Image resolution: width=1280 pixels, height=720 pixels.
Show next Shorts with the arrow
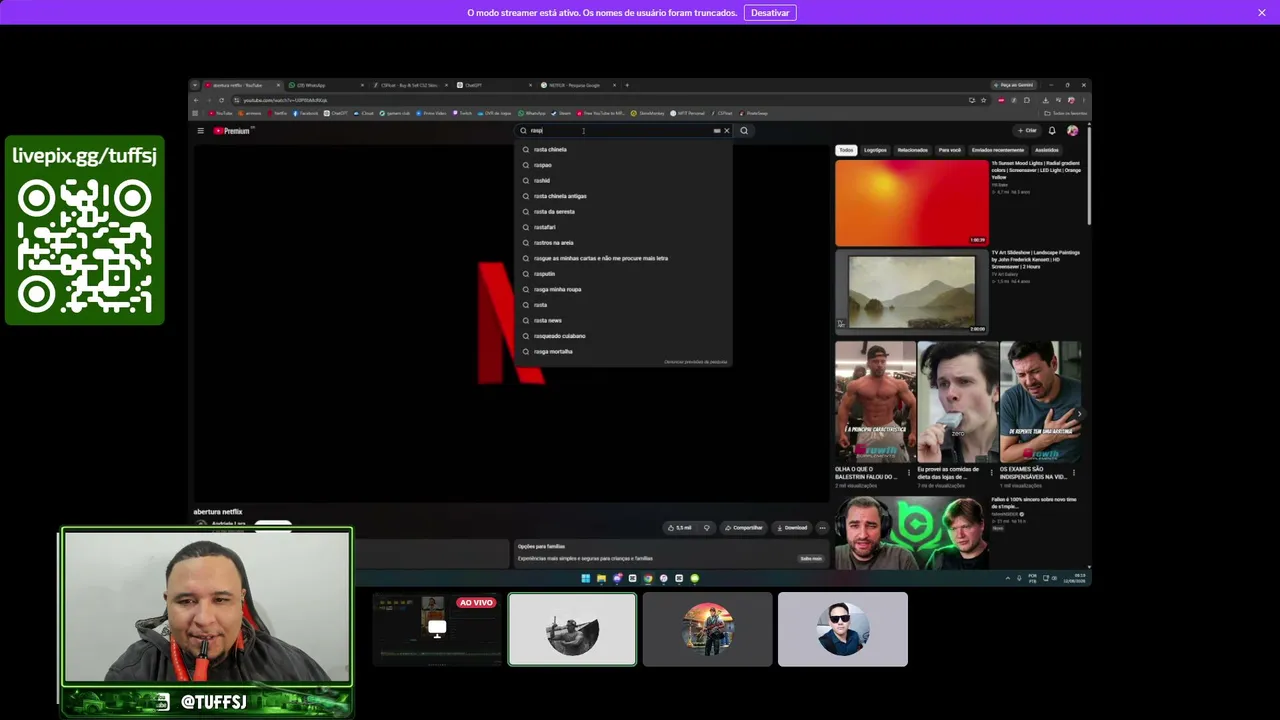click(1079, 413)
